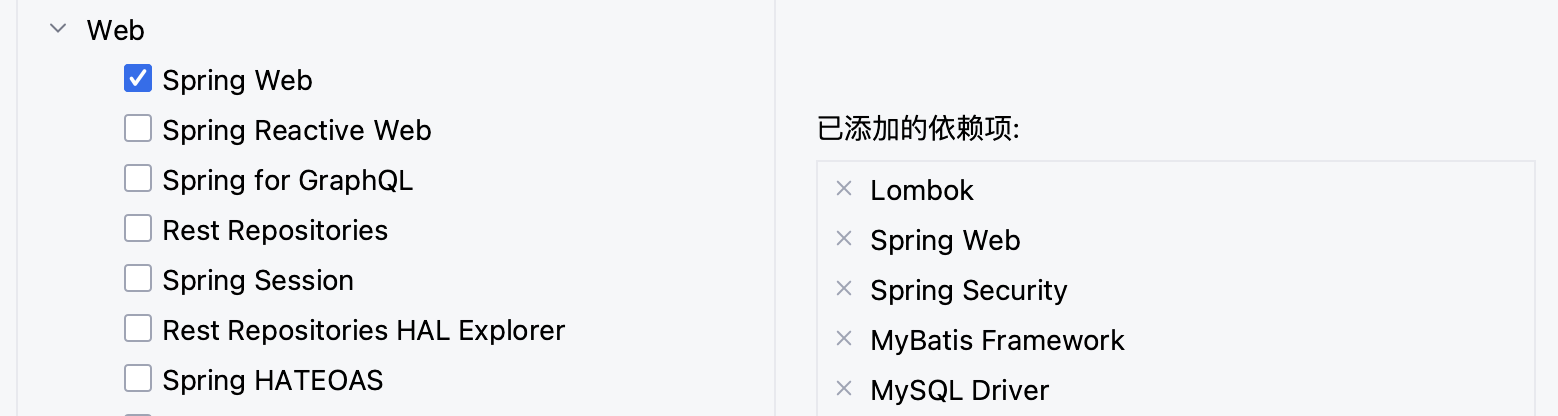This screenshot has width=1558, height=416.
Task: Check the Spring for GraphQL option
Action: [138, 179]
